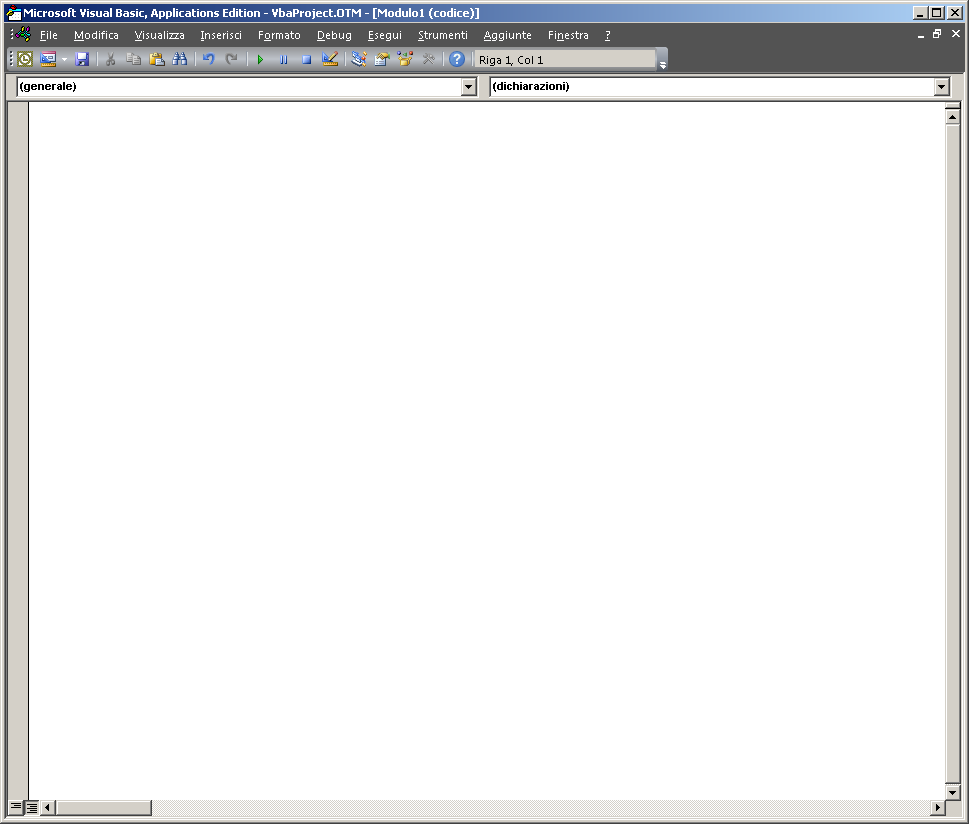Screen dimensions: 969x824
Task: Switch to Procedure View button at bottom left
Action: (x=16, y=807)
